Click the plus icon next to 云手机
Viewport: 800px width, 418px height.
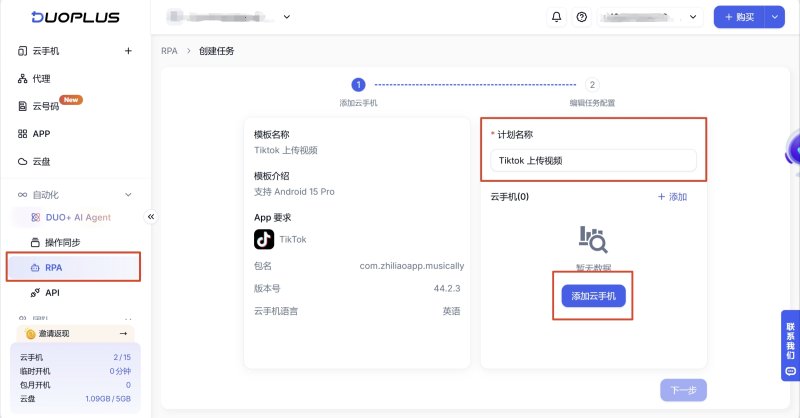coord(128,51)
